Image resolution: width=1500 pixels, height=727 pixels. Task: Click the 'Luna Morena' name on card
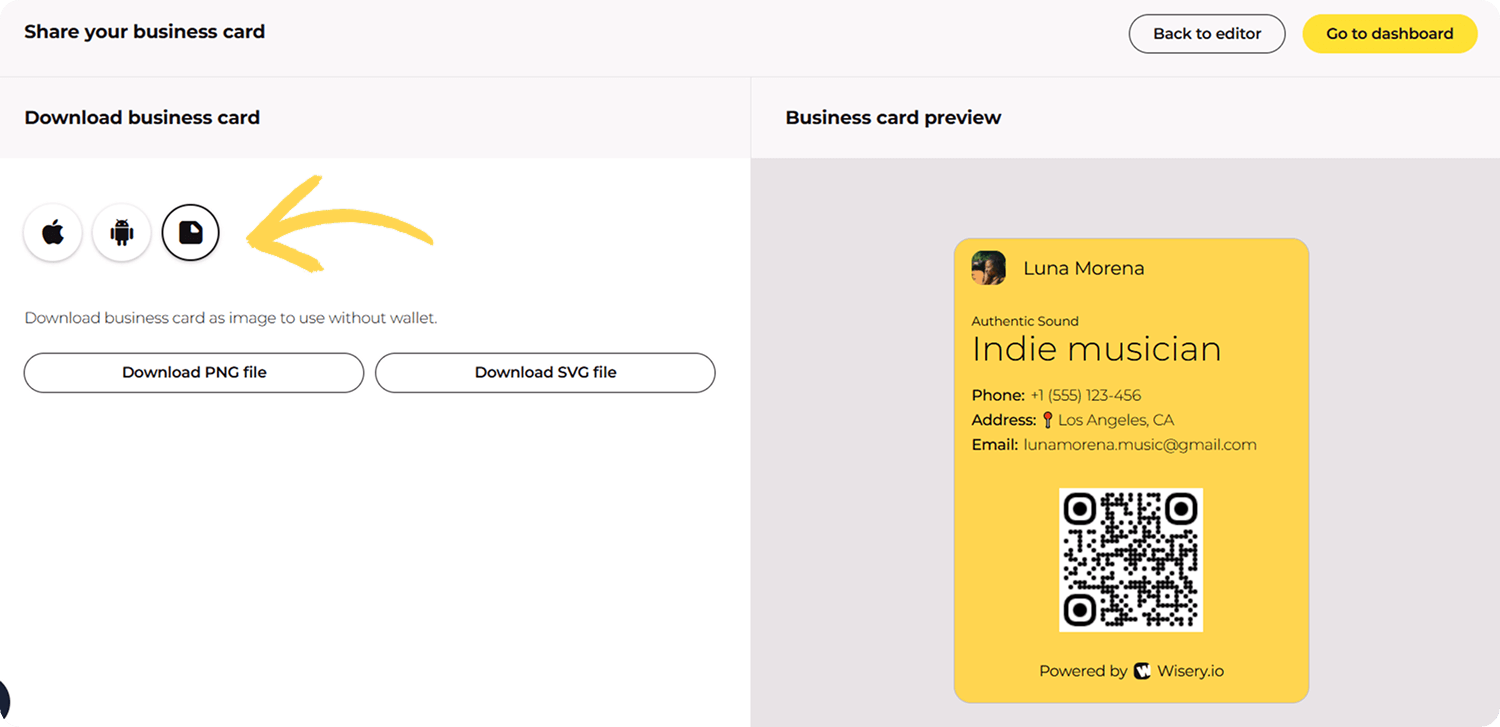tap(1084, 268)
